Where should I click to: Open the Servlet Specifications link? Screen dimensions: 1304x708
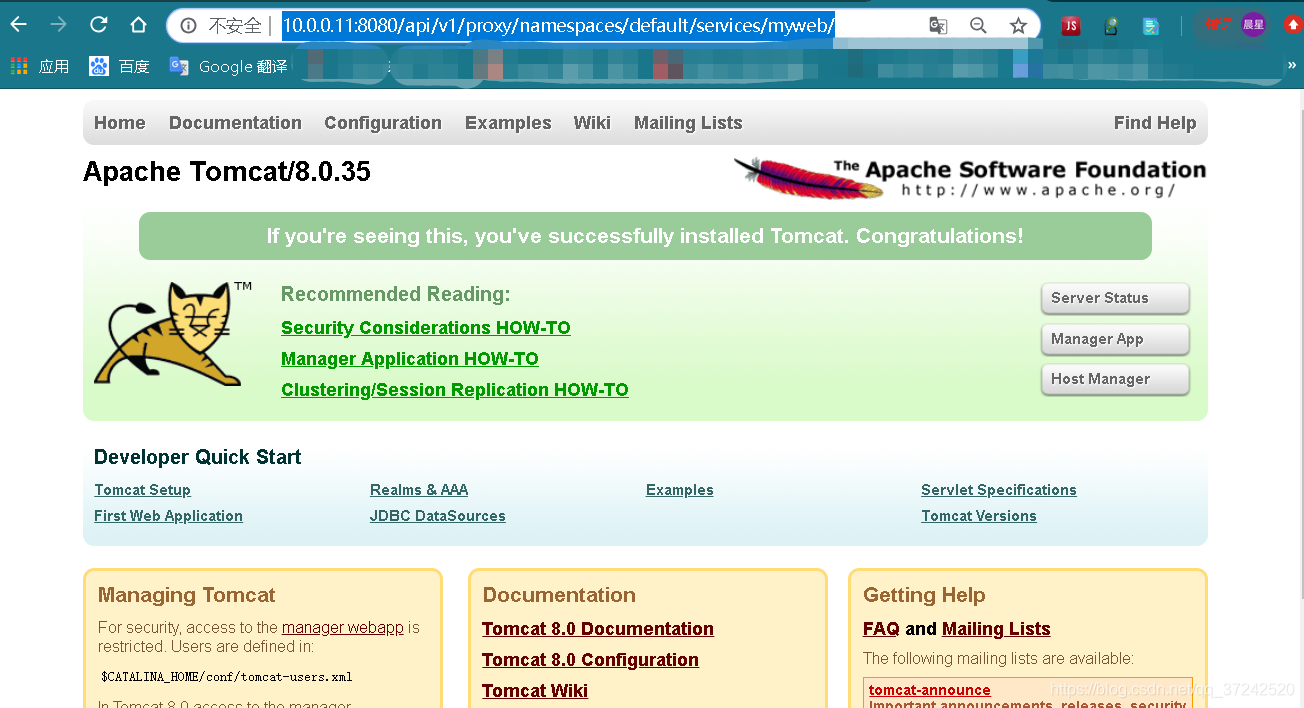[x=999, y=490]
